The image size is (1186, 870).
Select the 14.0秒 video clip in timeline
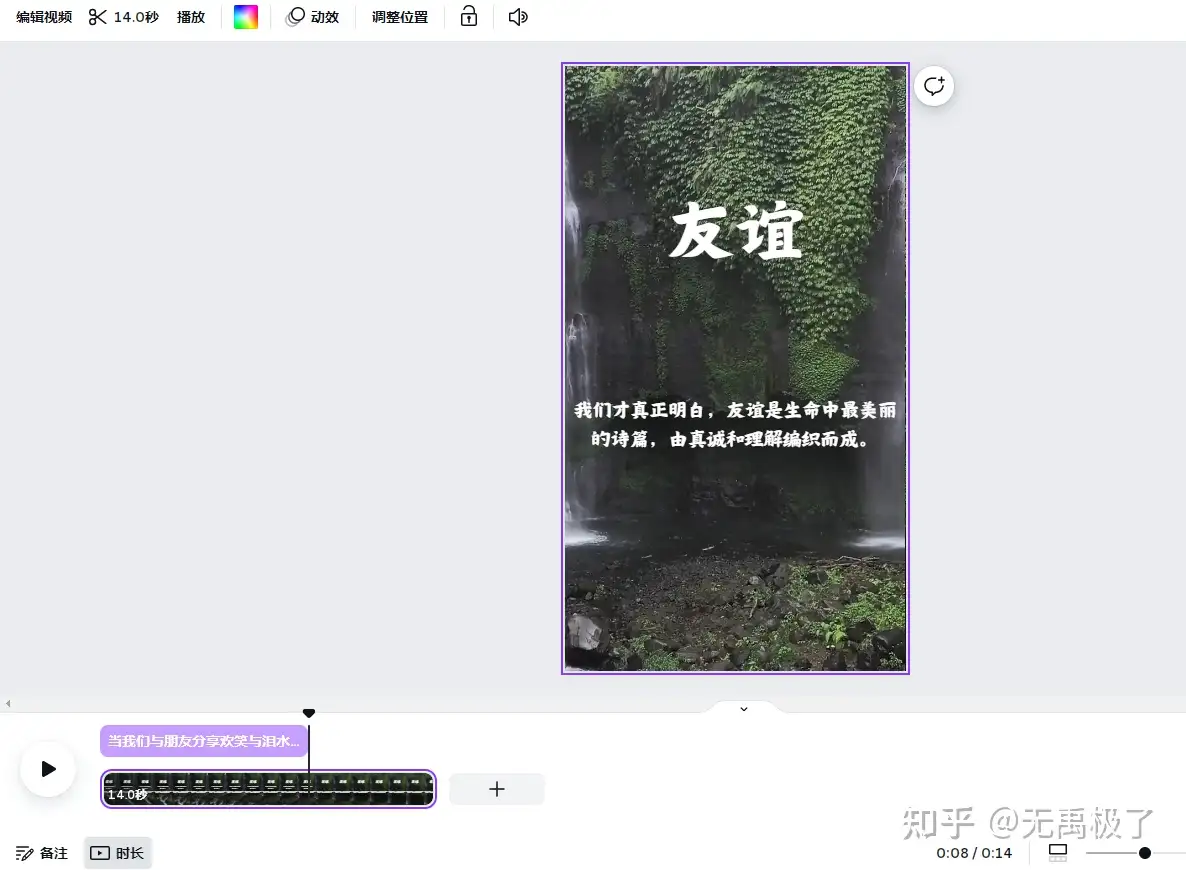coord(269,789)
